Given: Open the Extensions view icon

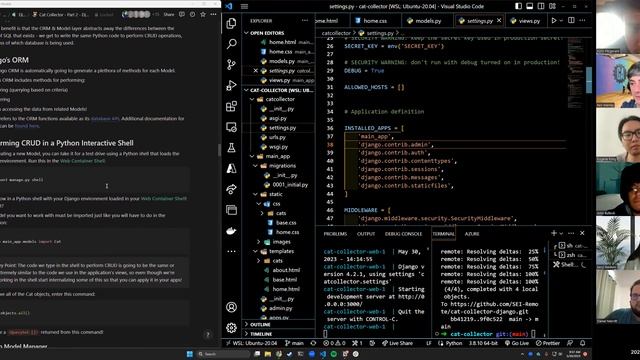Looking at the screenshot, I should click(x=231, y=106).
